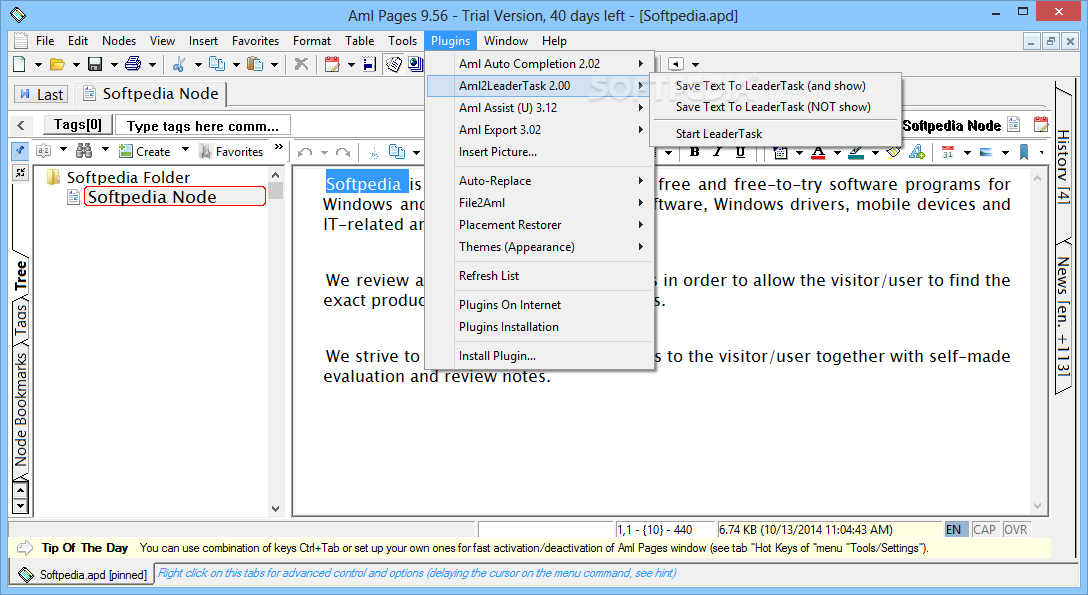Toggle the OVR overwrite indicator

coord(1015,530)
